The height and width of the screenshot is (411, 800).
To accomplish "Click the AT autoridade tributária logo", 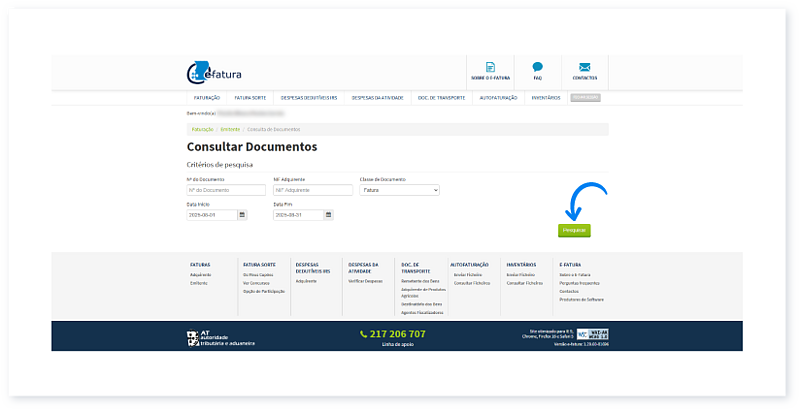I will (x=220, y=335).
